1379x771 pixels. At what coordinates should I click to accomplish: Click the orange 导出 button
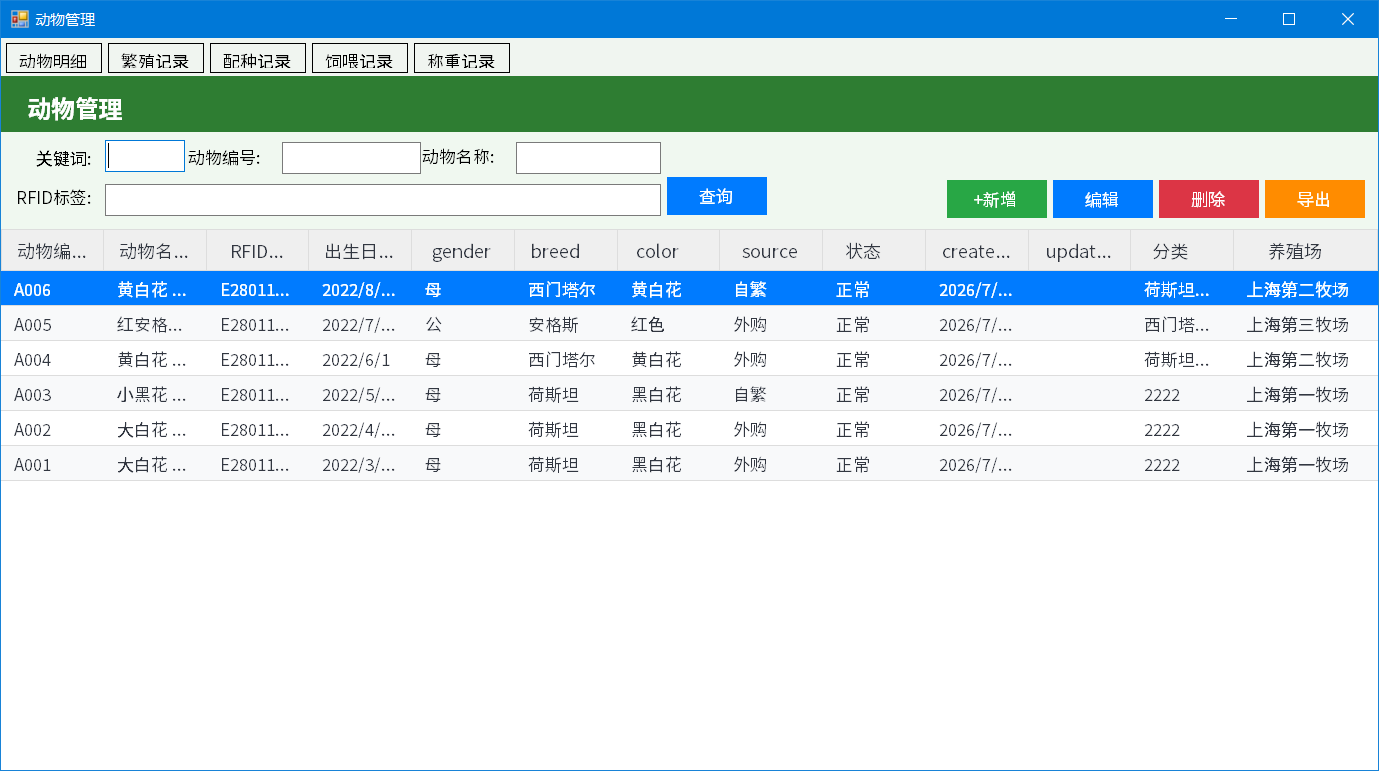pos(1315,199)
